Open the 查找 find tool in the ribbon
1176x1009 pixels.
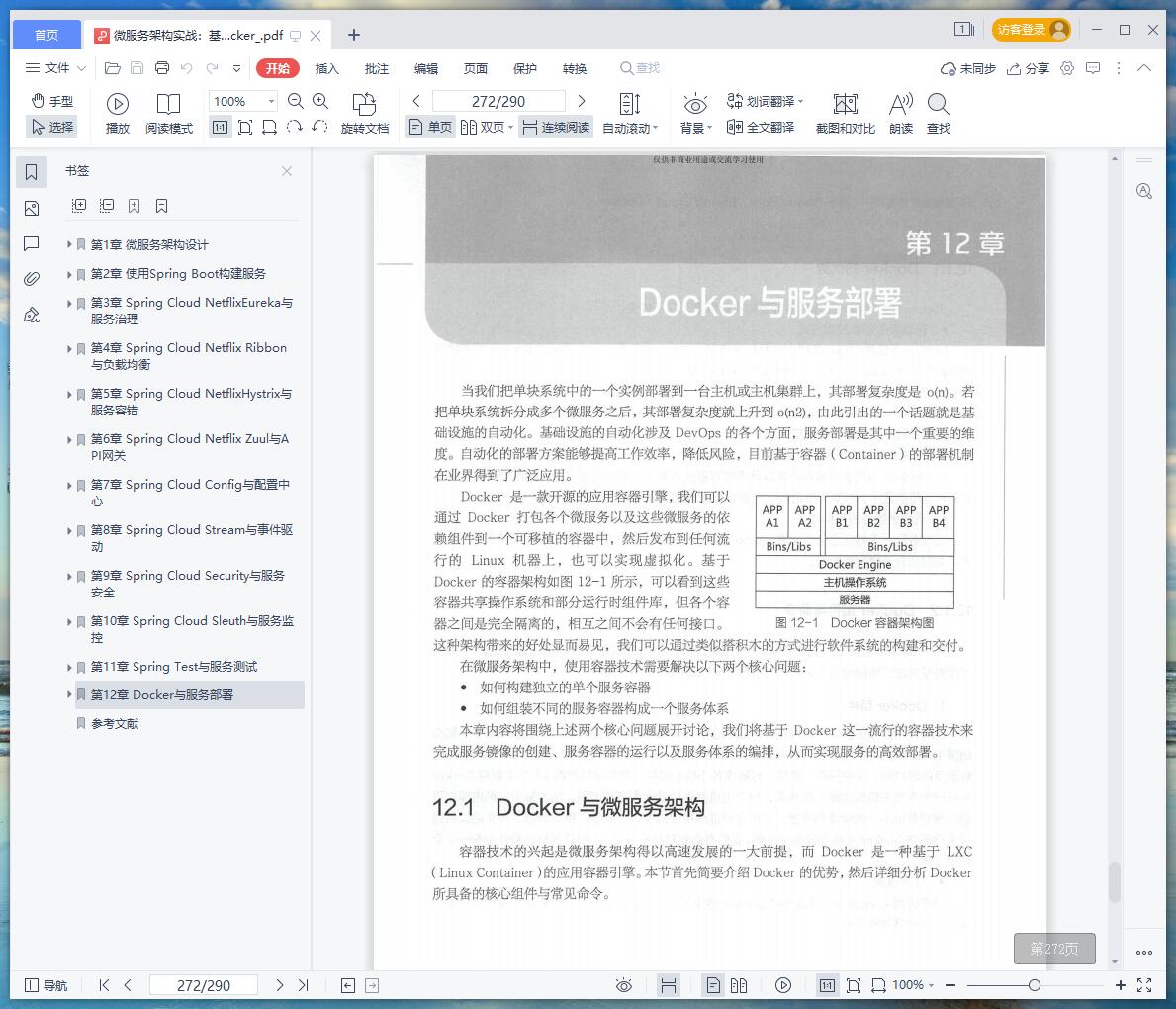coord(939,114)
